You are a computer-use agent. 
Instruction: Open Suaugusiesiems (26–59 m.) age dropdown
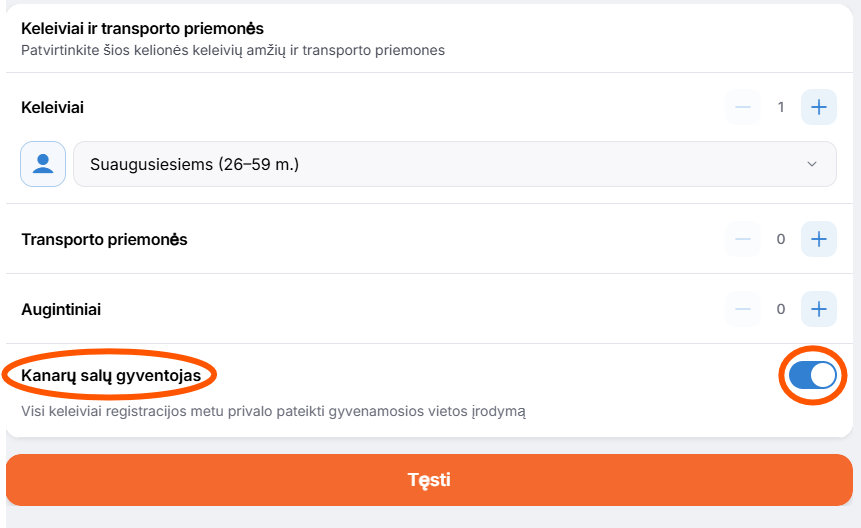455,164
